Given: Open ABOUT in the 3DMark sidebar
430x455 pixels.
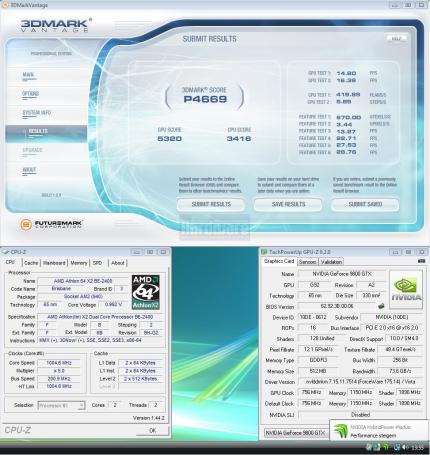Looking at the screenshot, I should (x=29, y=170).
